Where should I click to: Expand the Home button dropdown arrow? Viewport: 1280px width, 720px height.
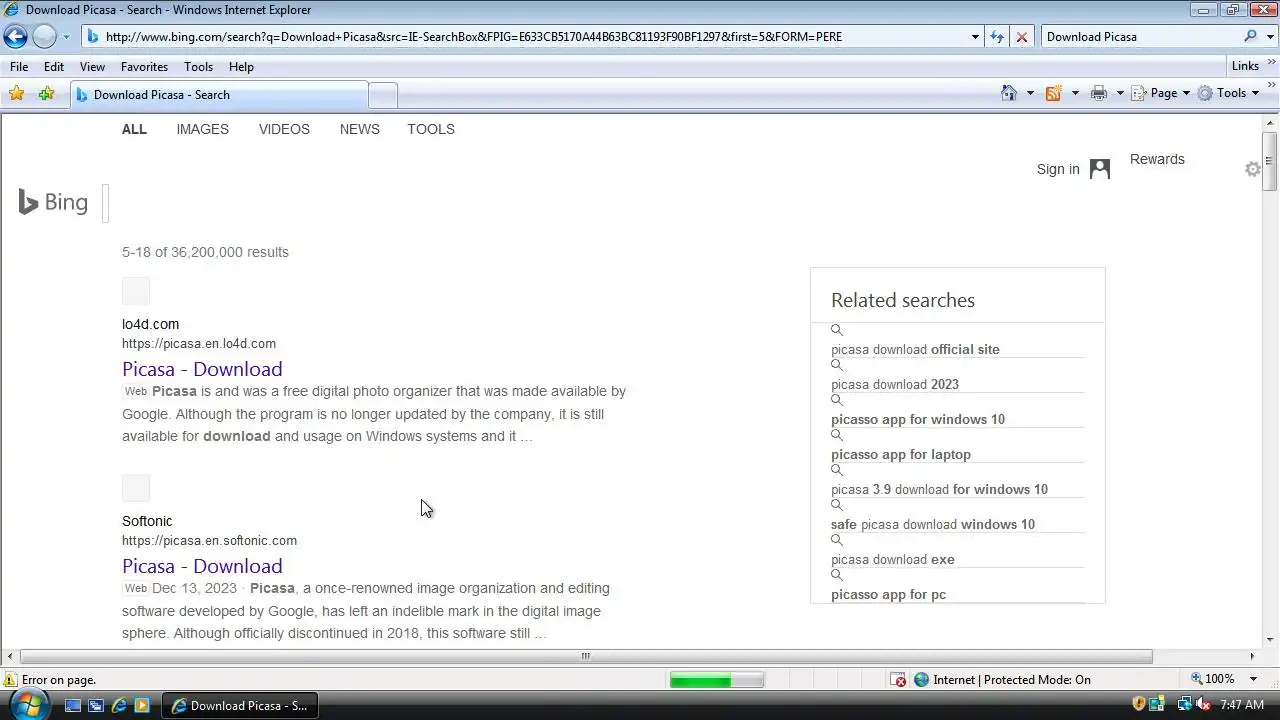click(1030, 93)
